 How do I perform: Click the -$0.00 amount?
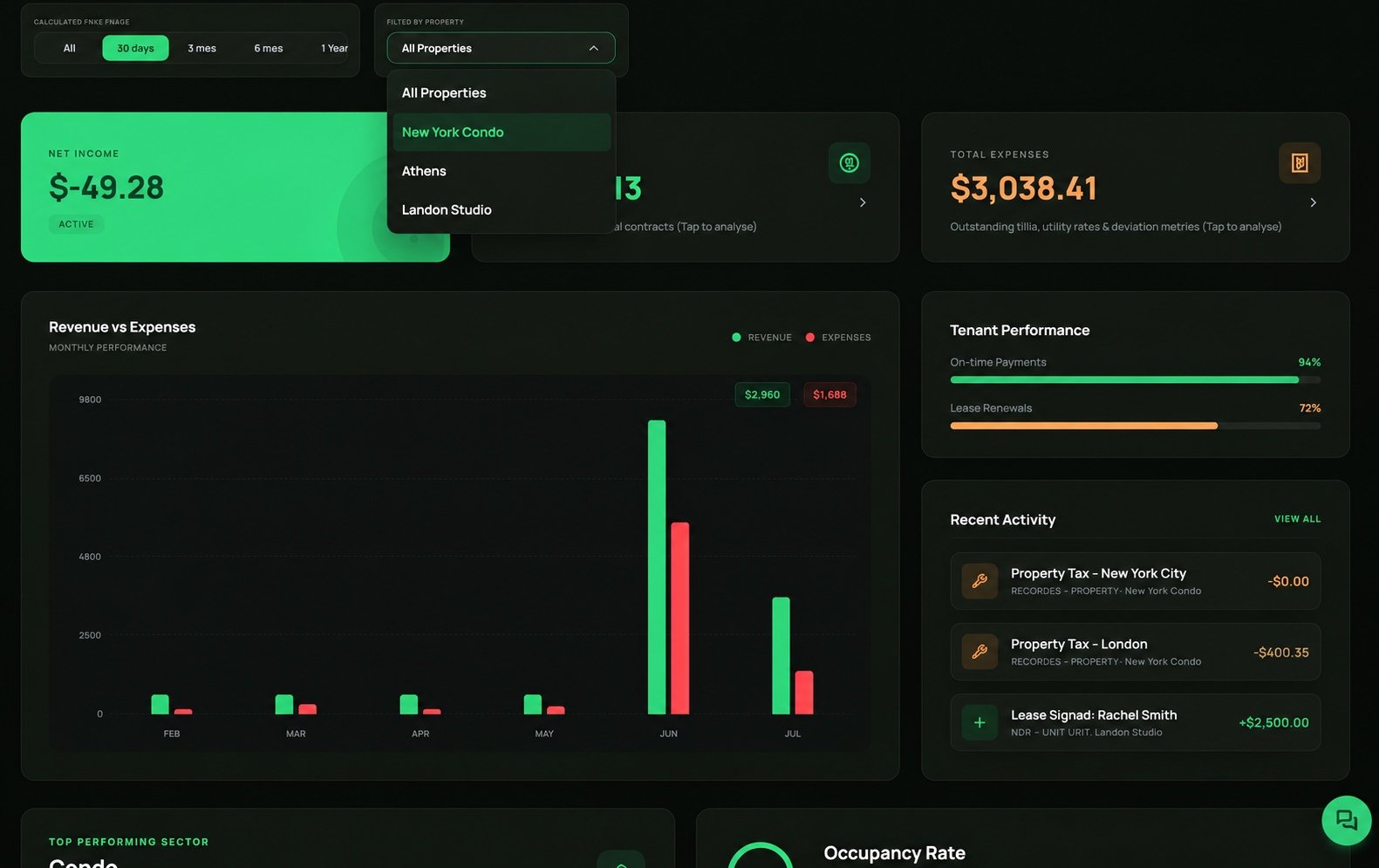[1287, 581]
